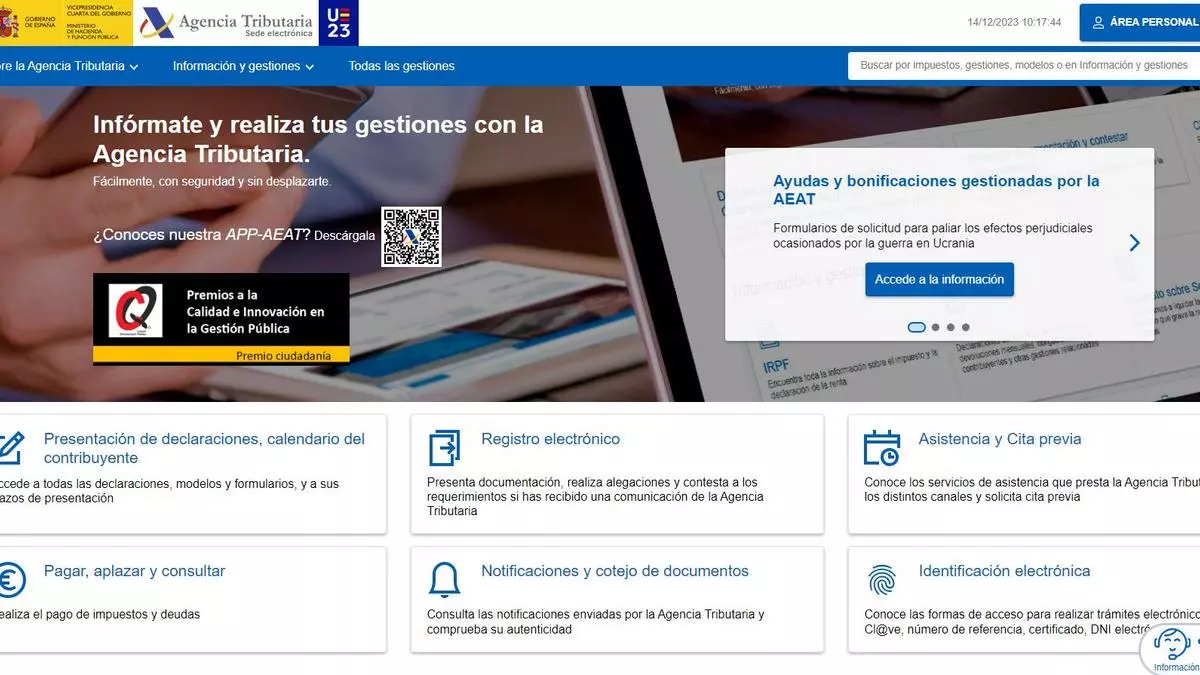
Task: Click the Asistencia y Cita previa calendar icon
Action: click(881, 448)
